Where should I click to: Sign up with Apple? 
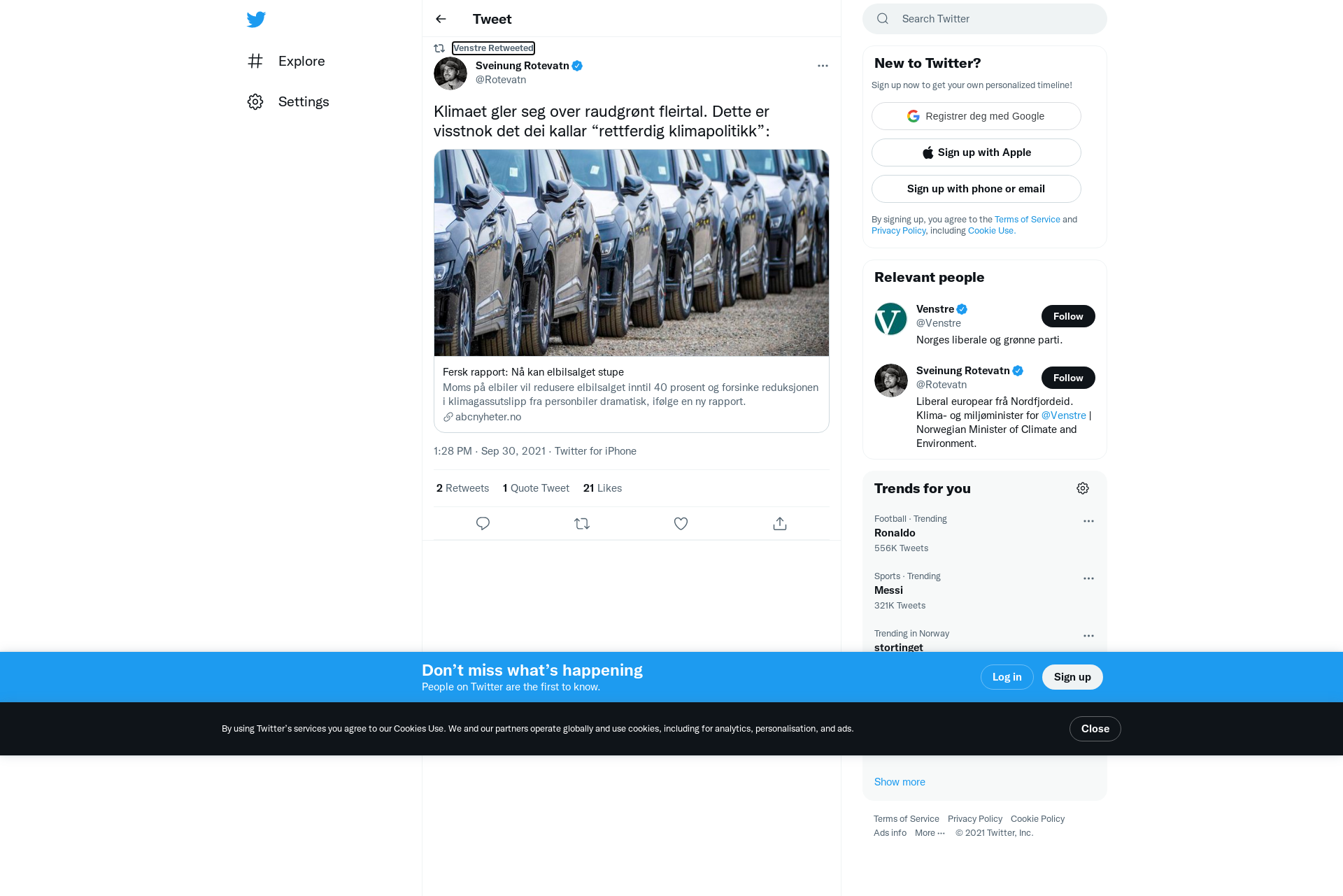point(976,152)
